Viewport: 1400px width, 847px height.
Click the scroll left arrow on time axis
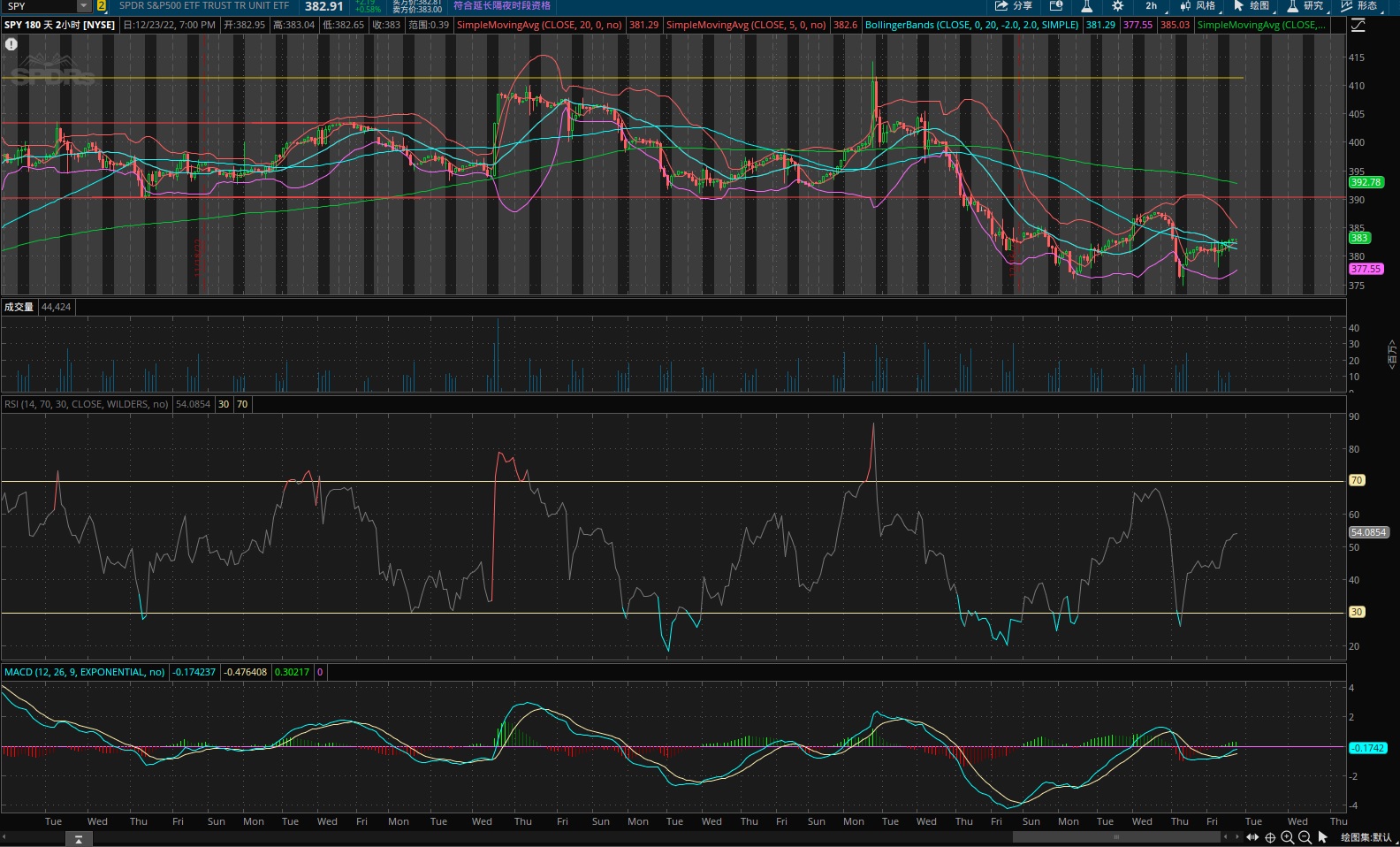coord(1225,836)
